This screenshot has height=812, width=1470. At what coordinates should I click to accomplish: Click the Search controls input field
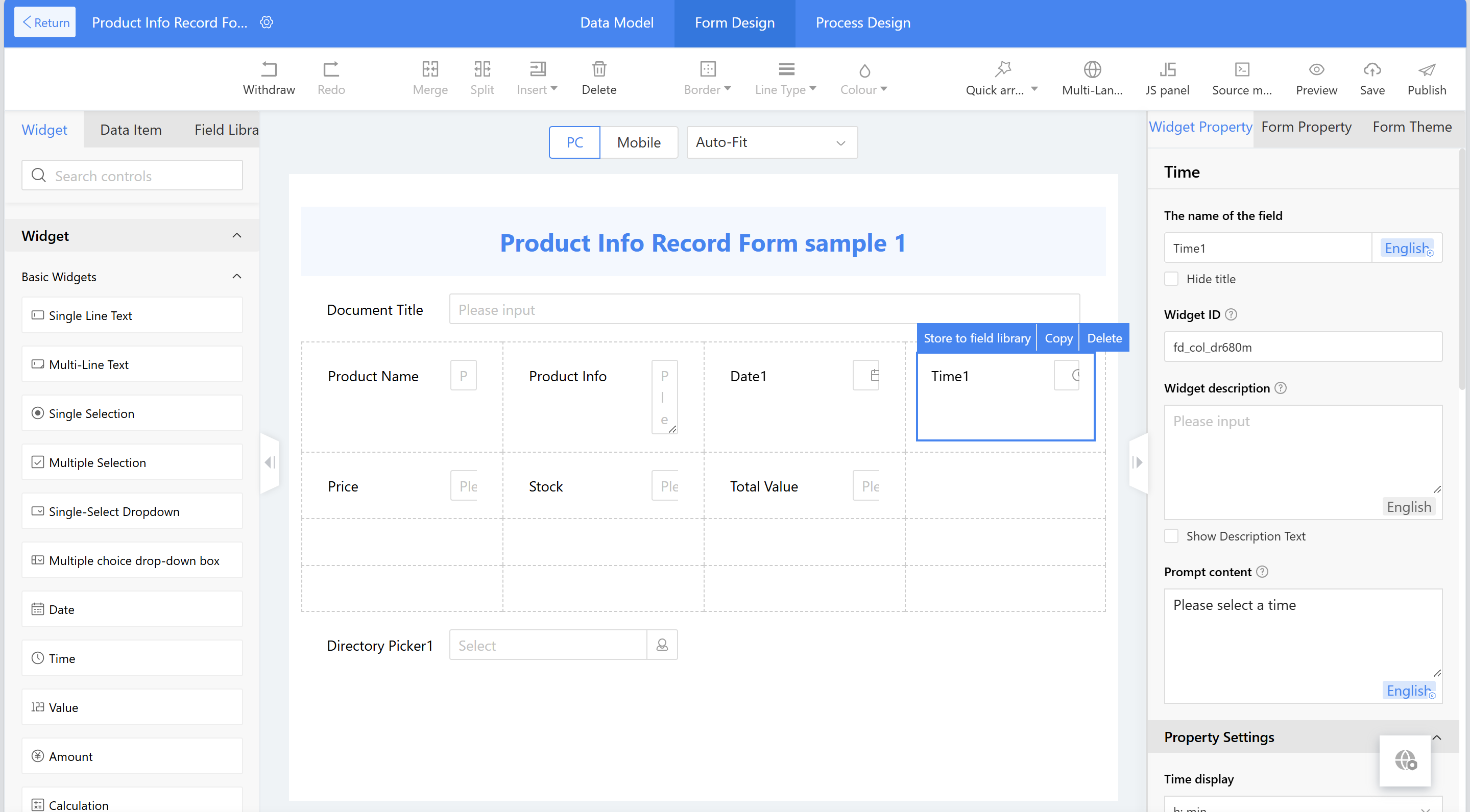point(132,176)
